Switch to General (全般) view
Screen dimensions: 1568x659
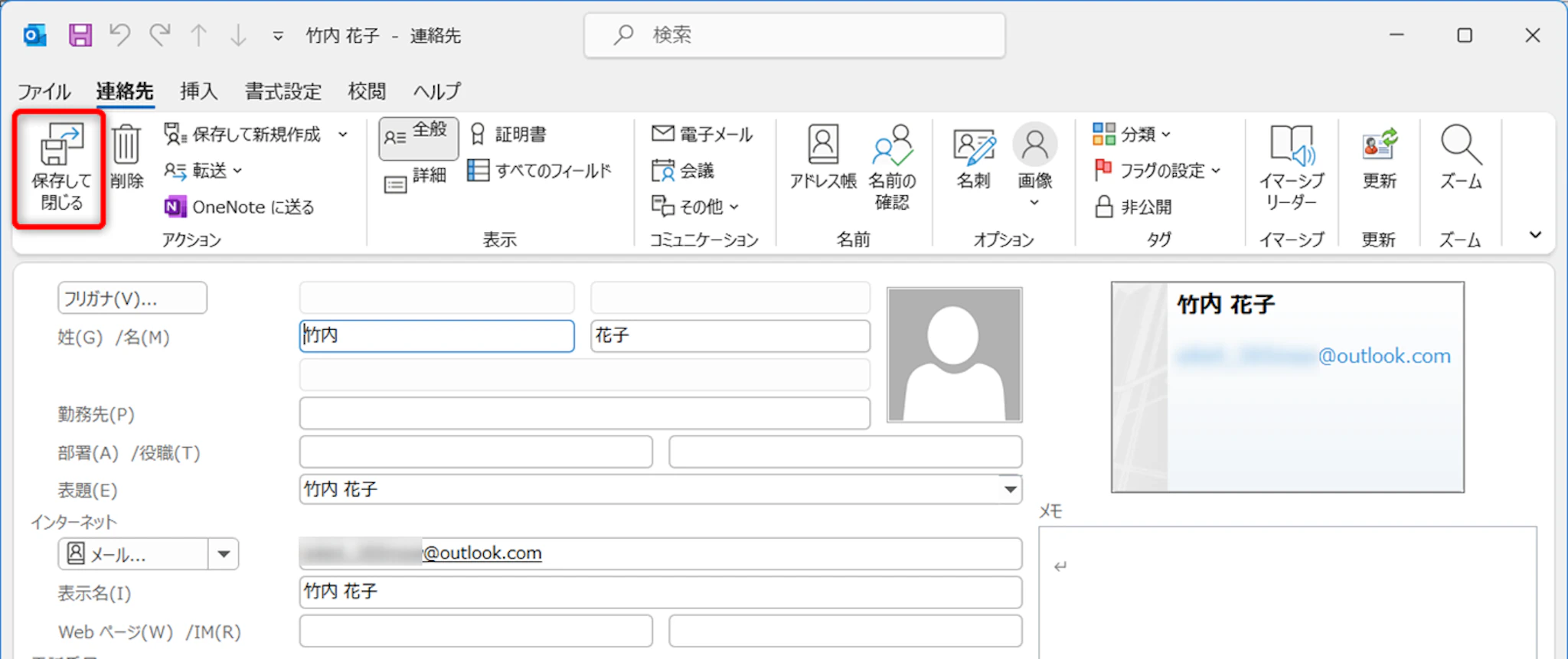point(417,136)
